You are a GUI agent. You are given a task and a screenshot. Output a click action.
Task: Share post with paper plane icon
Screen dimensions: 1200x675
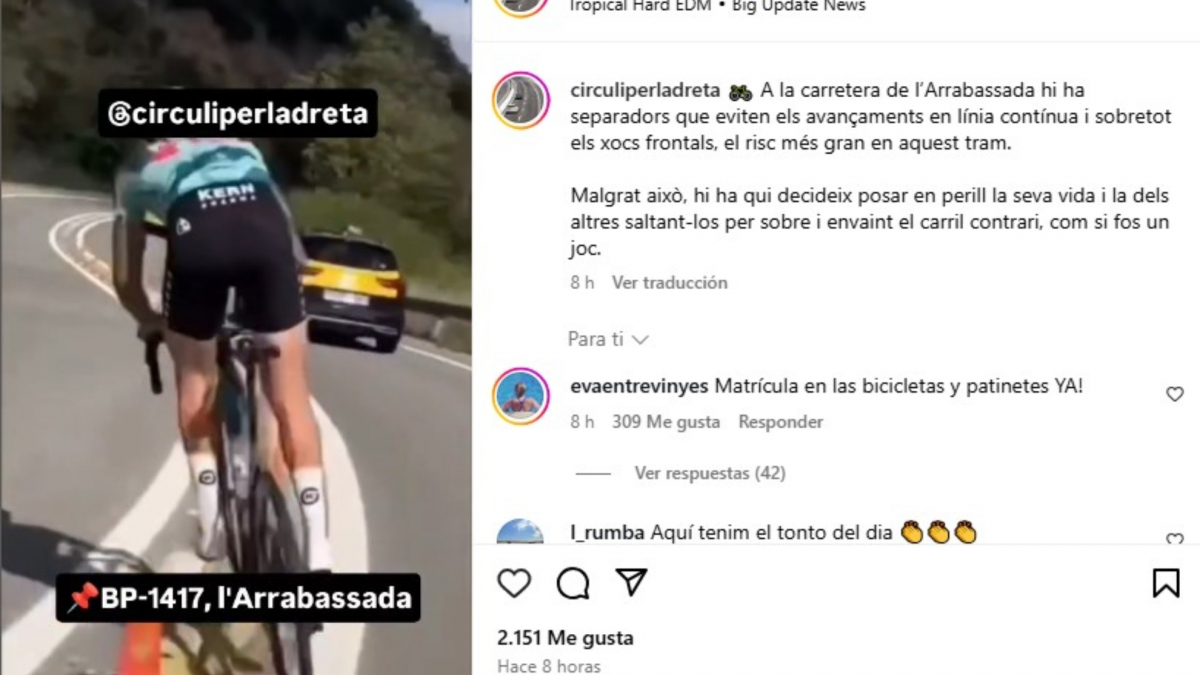coord(631,582)
